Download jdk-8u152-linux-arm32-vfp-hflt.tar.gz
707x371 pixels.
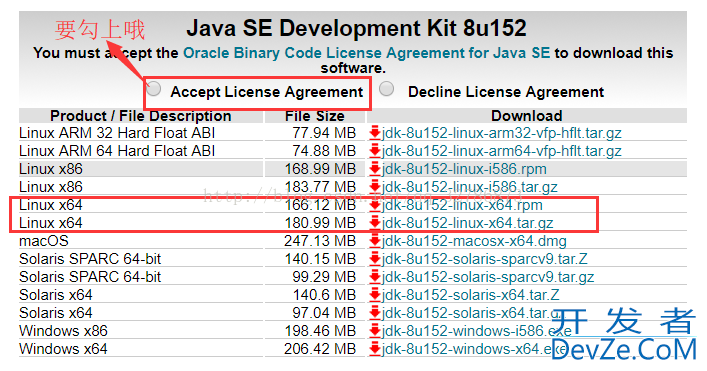[501, 133]
